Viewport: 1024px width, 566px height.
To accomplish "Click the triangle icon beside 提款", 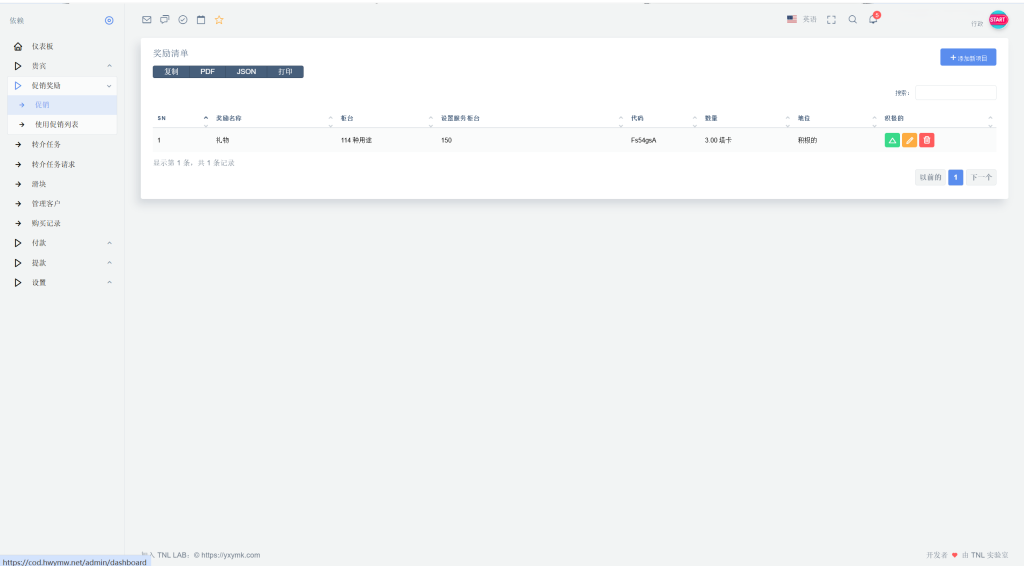I will point(18,263).
